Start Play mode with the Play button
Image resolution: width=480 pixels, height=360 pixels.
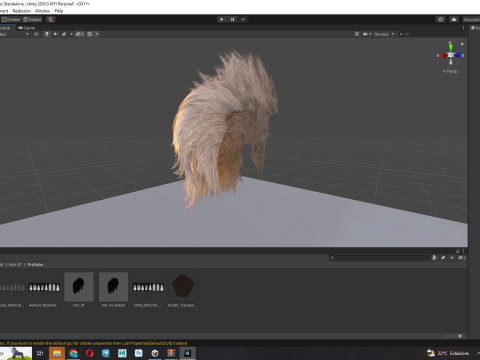coord(222,19)
